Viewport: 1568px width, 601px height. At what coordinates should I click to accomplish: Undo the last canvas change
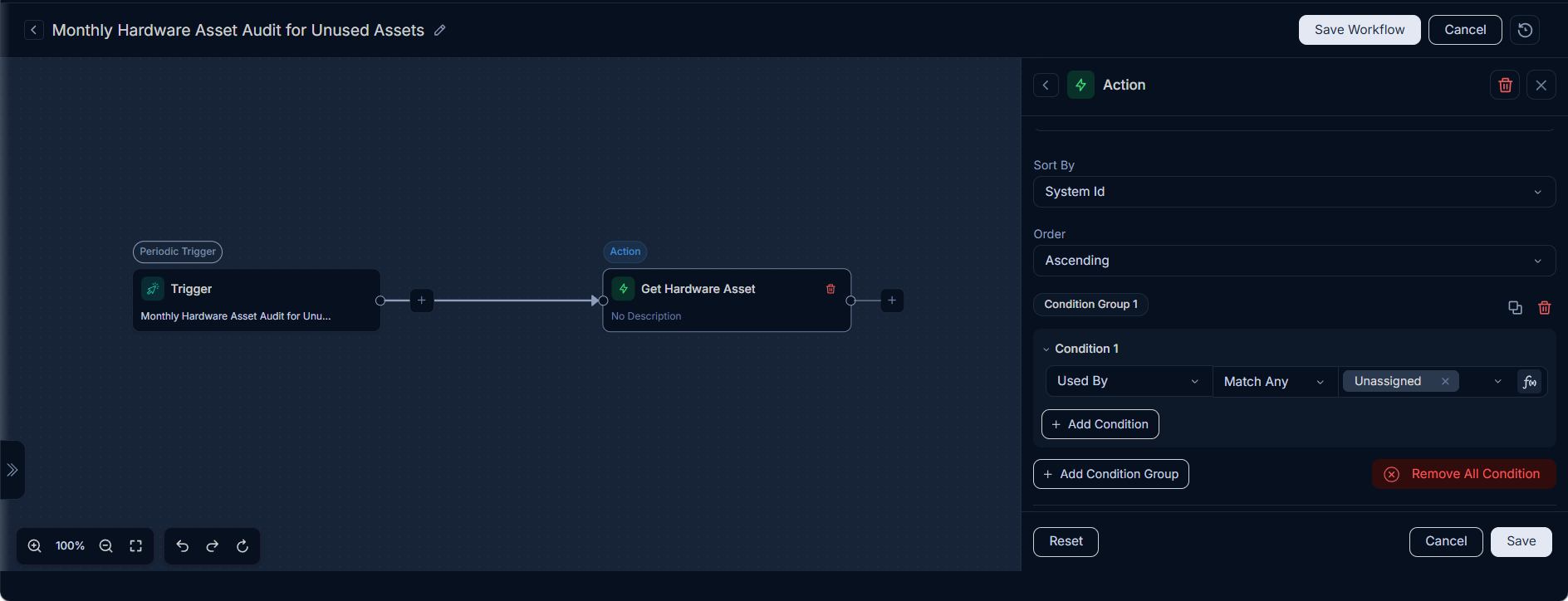(183, 546)
